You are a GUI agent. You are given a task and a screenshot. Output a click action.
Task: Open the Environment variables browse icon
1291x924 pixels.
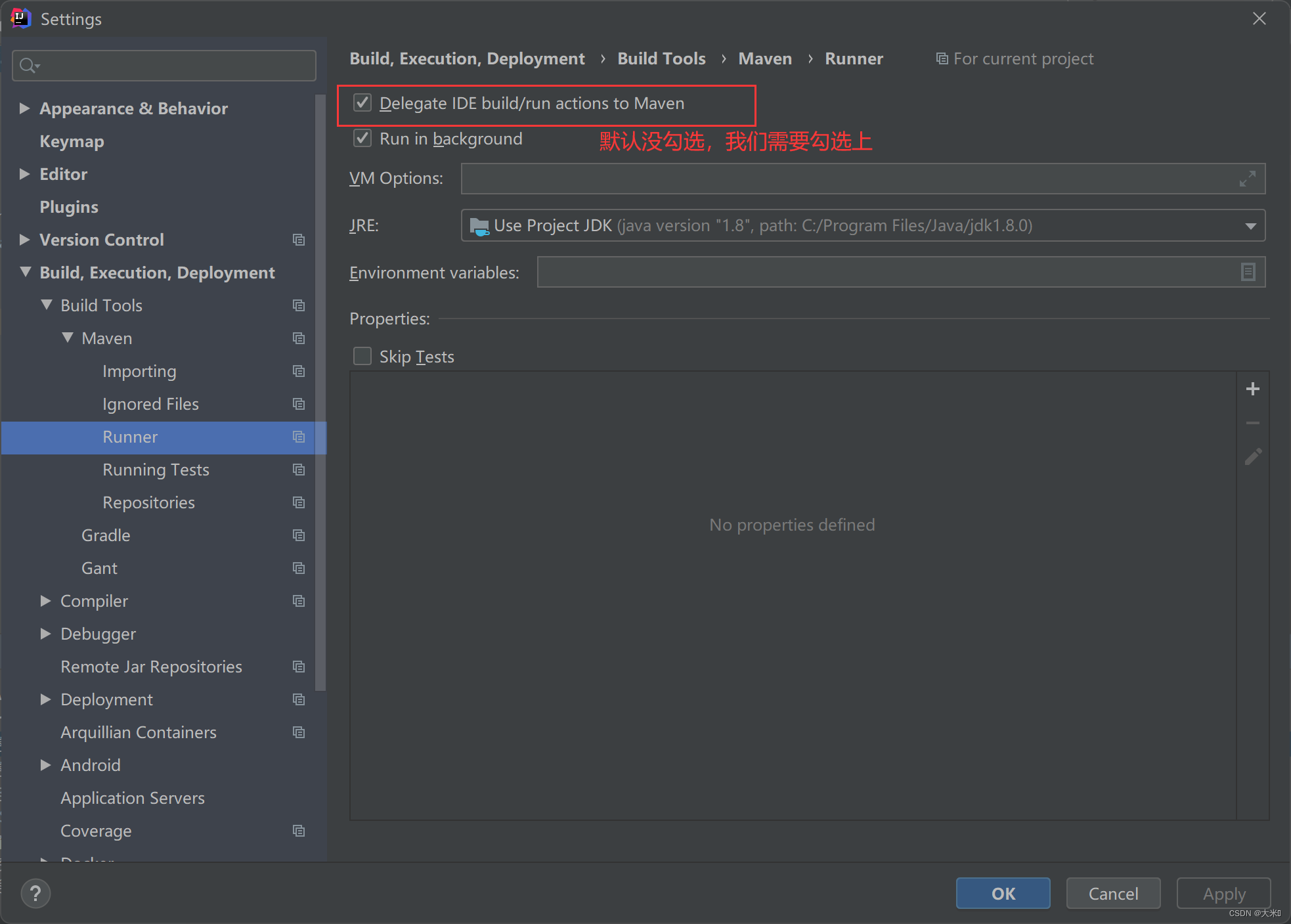pyautogui.click(x=1247, y=272)
